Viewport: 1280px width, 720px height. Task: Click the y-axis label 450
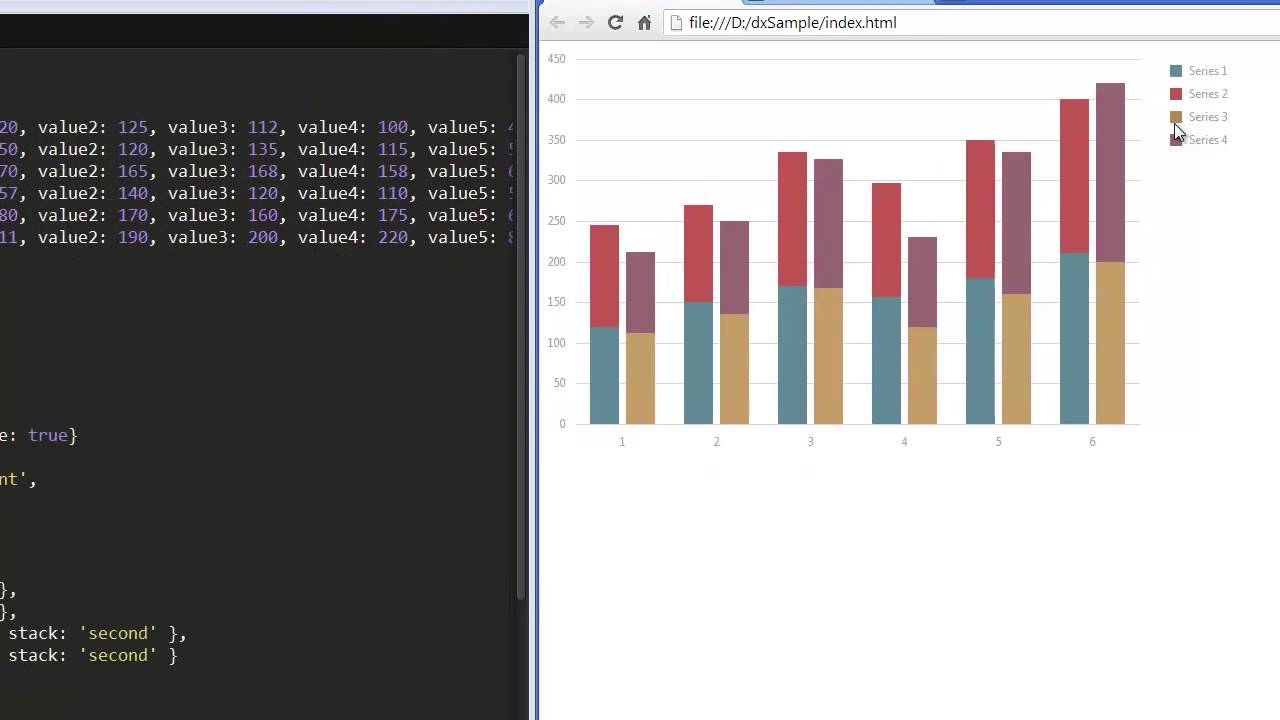point(557,59)
